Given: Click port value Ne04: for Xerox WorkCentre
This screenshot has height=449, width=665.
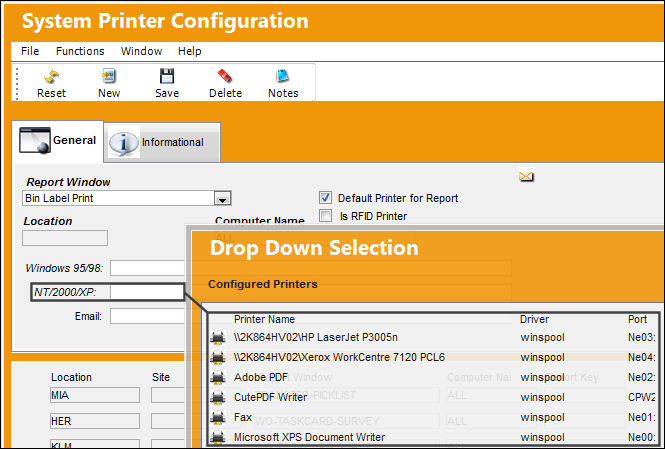Looking at the screenshot, I should click(x=641, y=357).
